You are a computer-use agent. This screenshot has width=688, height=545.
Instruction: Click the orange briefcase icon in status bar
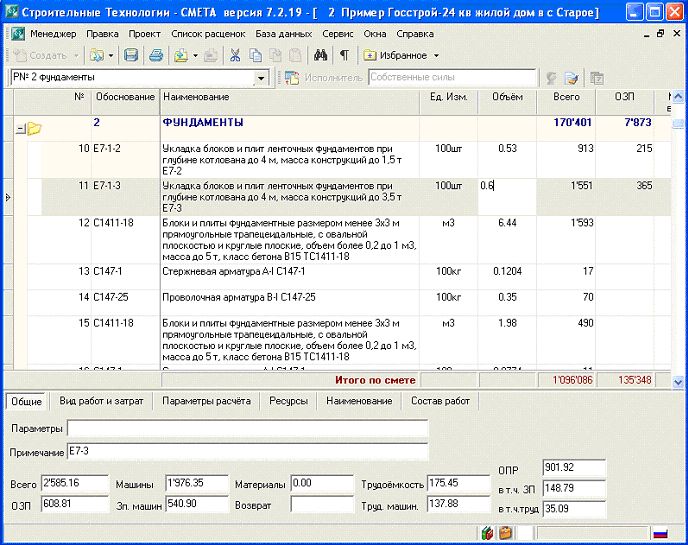[x=506, y=533]
